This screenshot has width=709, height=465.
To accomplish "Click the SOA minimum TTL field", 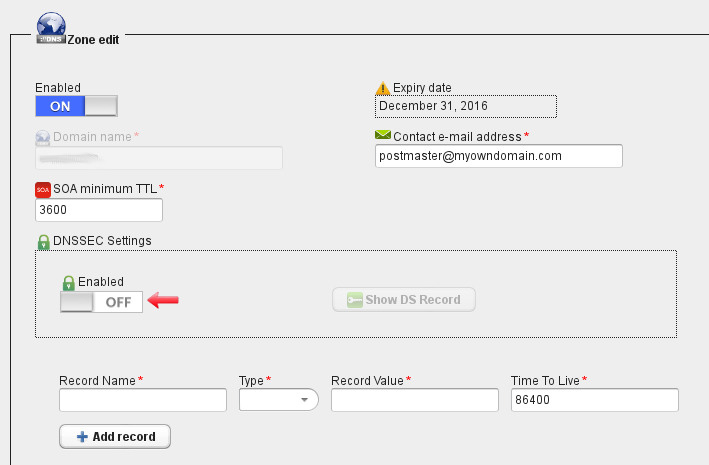I will point(99,210).
